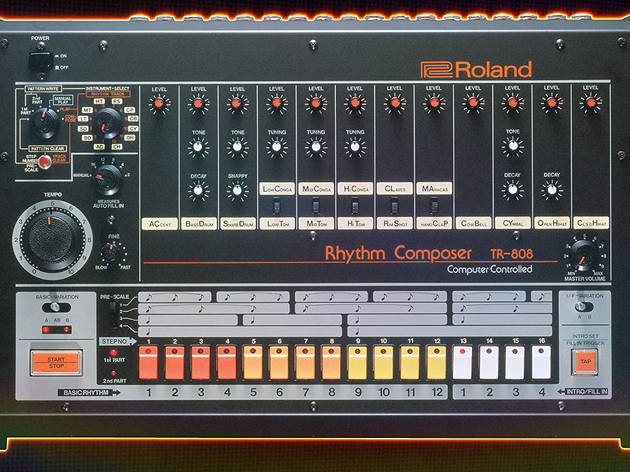Click the Instrument-Select rotary knob
The image size is (630, 472).
tap(107, 123)
